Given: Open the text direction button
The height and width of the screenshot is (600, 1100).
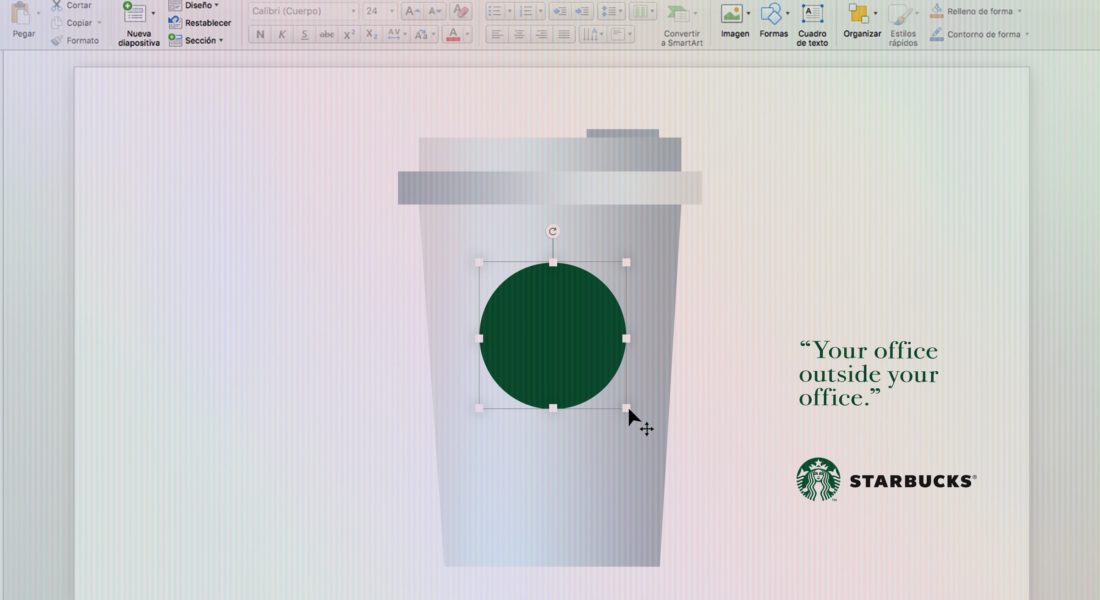Looking at the screenshot, I should click(x=592, y=34).
